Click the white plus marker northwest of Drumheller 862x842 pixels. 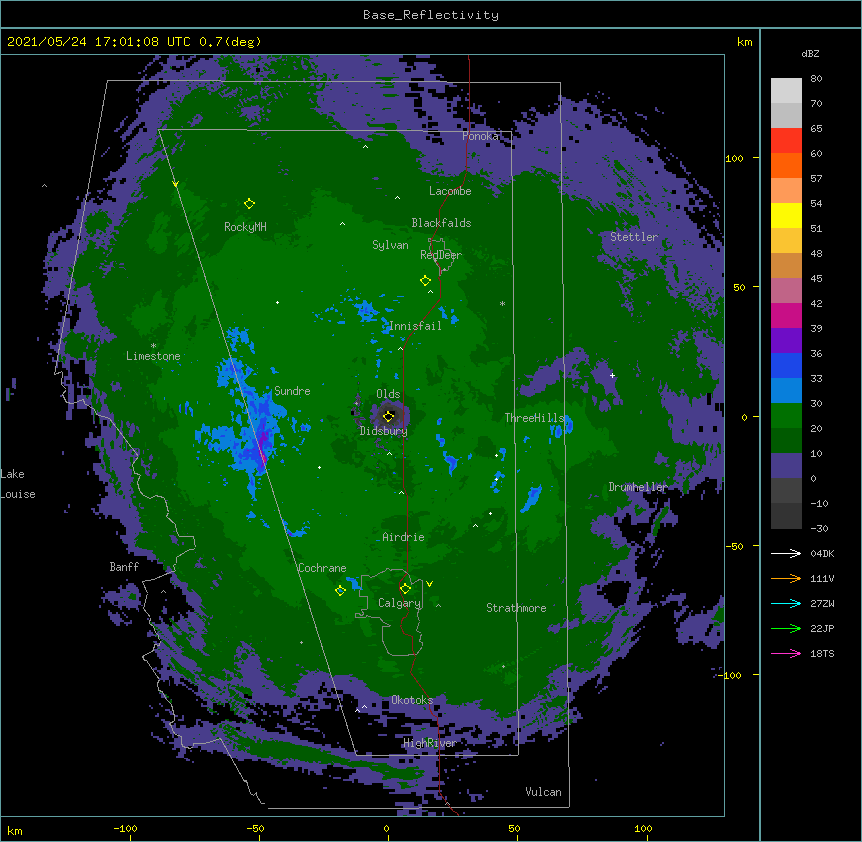pos(612,375)
